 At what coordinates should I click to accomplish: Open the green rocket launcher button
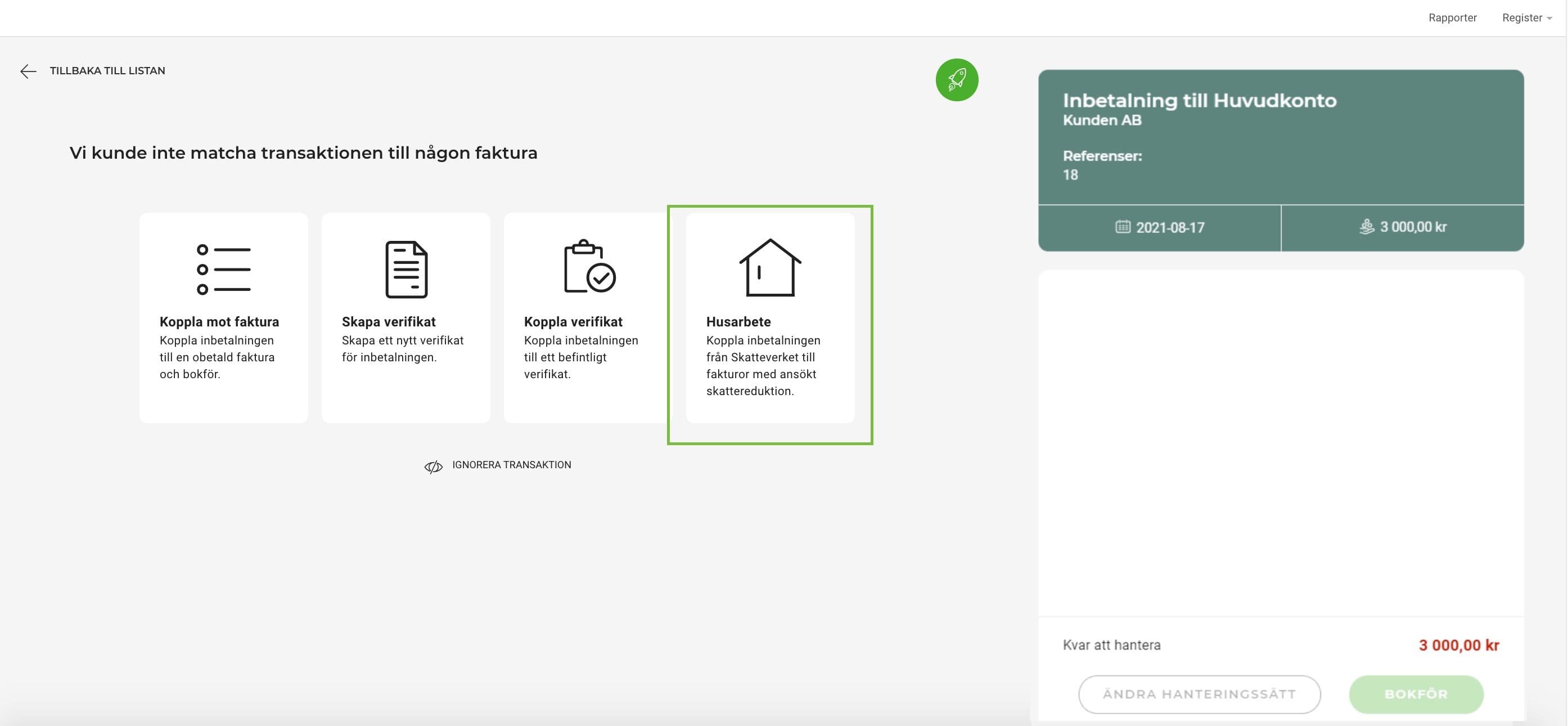coord(957,80)
